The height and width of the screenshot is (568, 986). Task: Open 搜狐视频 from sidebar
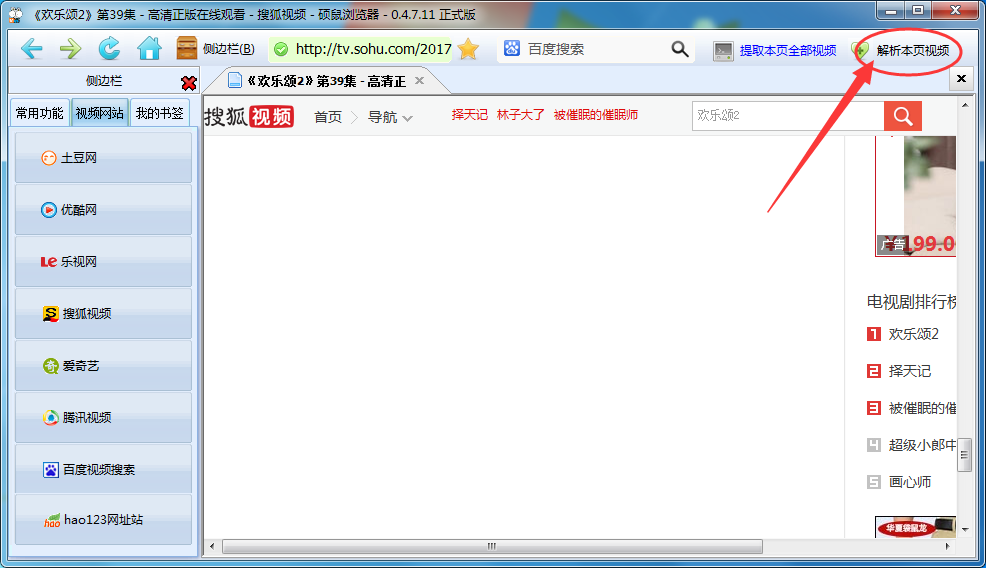point(103,313)
